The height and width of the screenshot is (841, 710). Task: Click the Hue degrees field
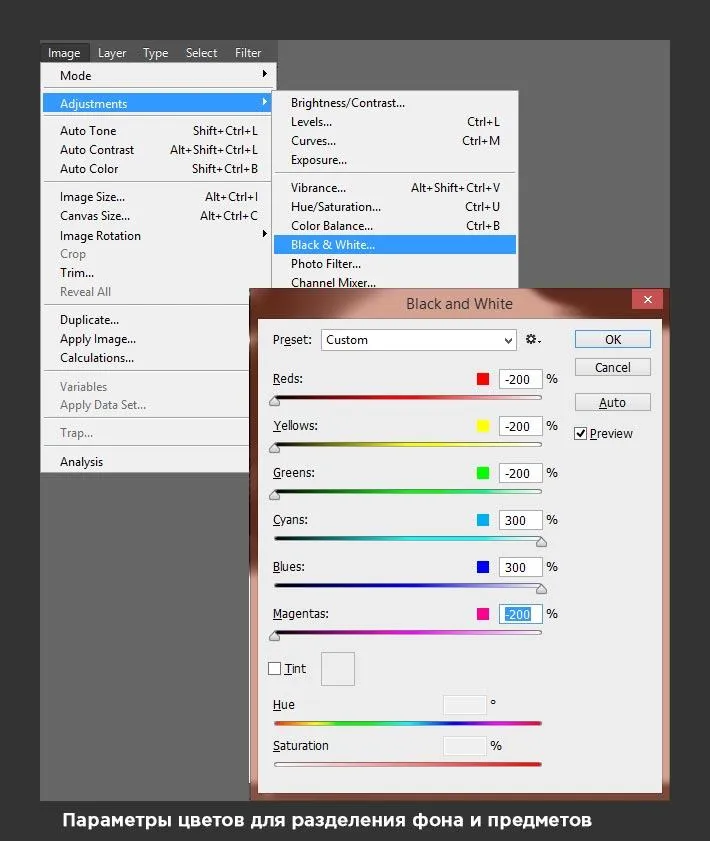click(465, 705)
